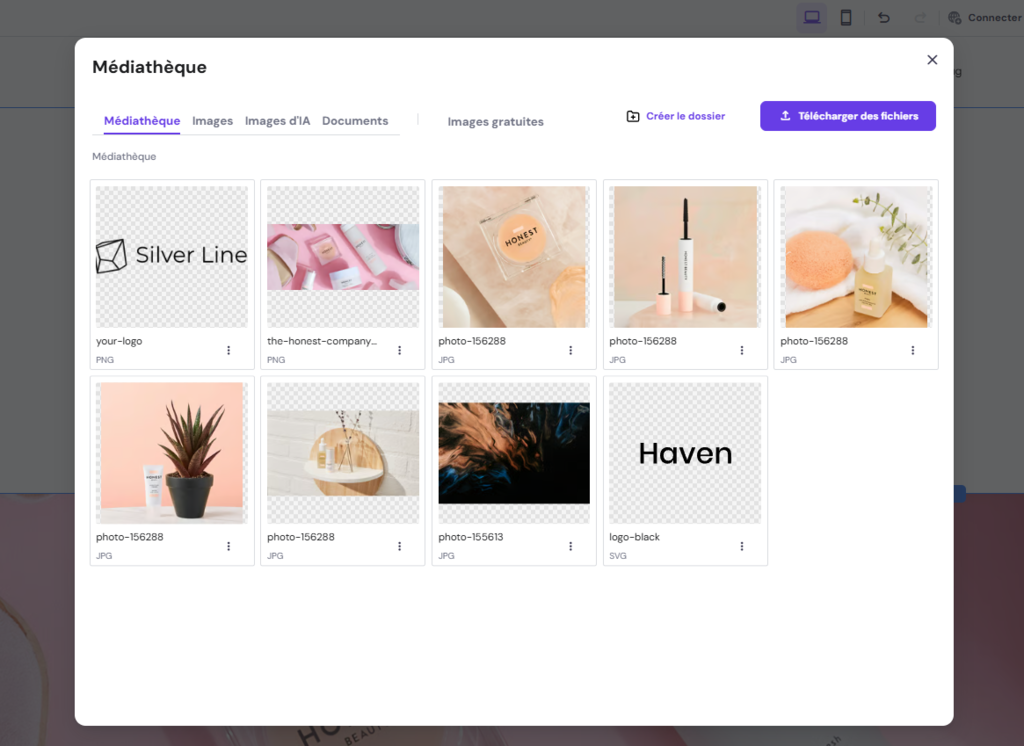This screenshot has width=1024, height=746.
Task: Select the Images d'IA tab
Action: click(x=277, y=120)
